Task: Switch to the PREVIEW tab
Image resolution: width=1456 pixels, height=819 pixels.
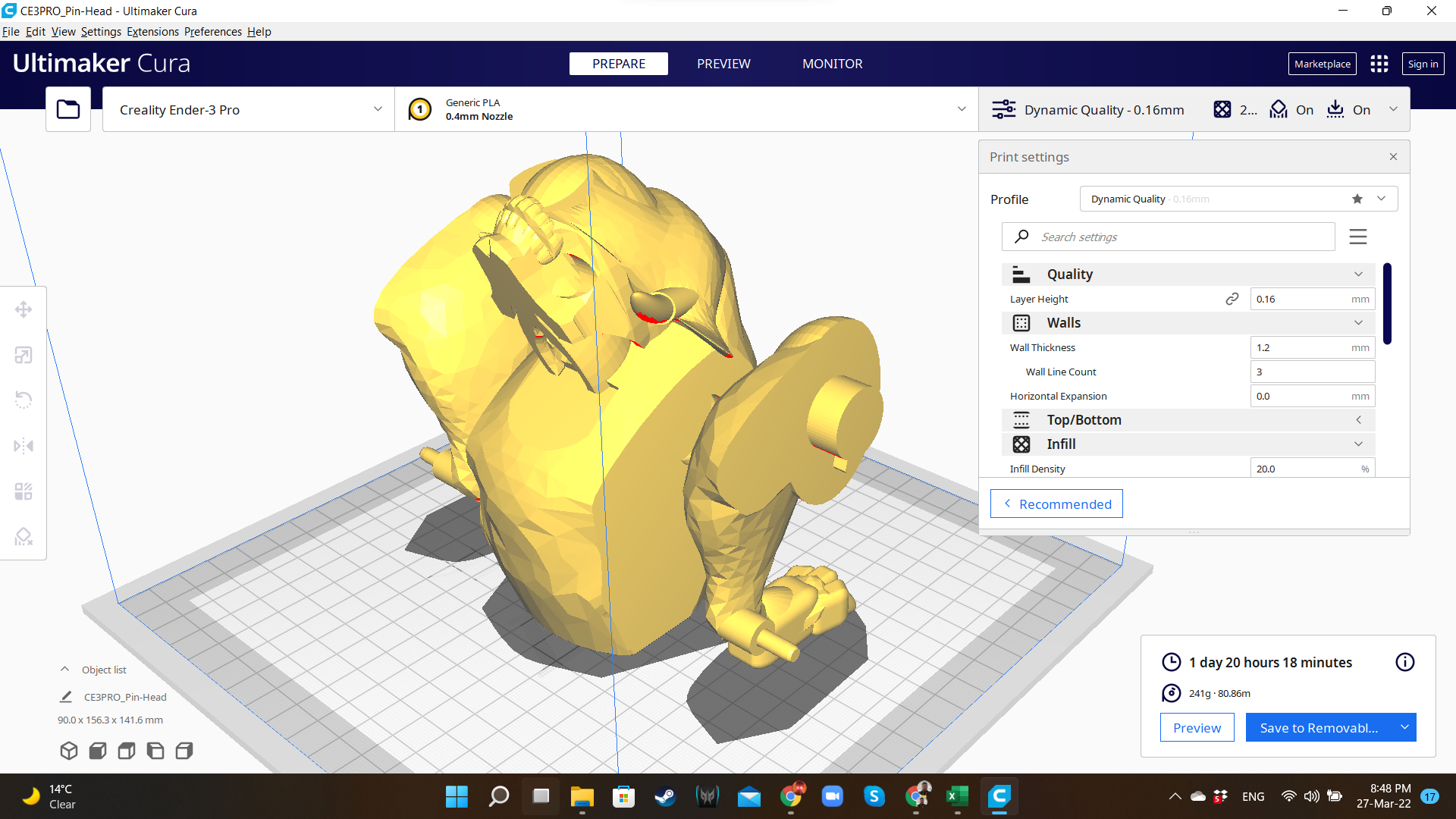Action: [x=723, y=64]
